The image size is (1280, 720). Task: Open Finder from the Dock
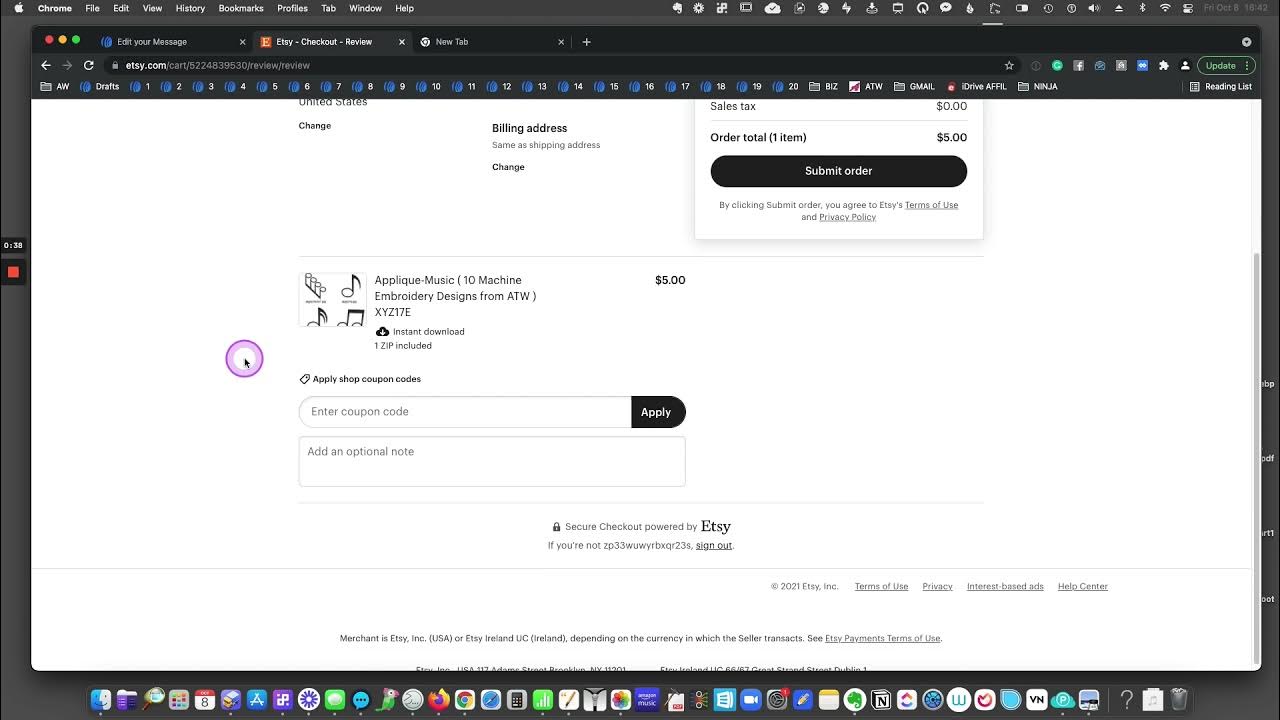pyautogui.click(x=101, y=700)
